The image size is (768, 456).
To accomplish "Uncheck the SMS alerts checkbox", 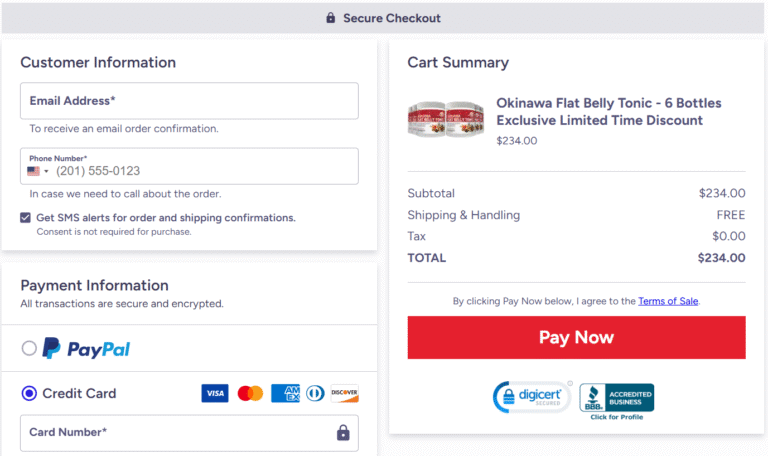I will [x=25, y=217].
